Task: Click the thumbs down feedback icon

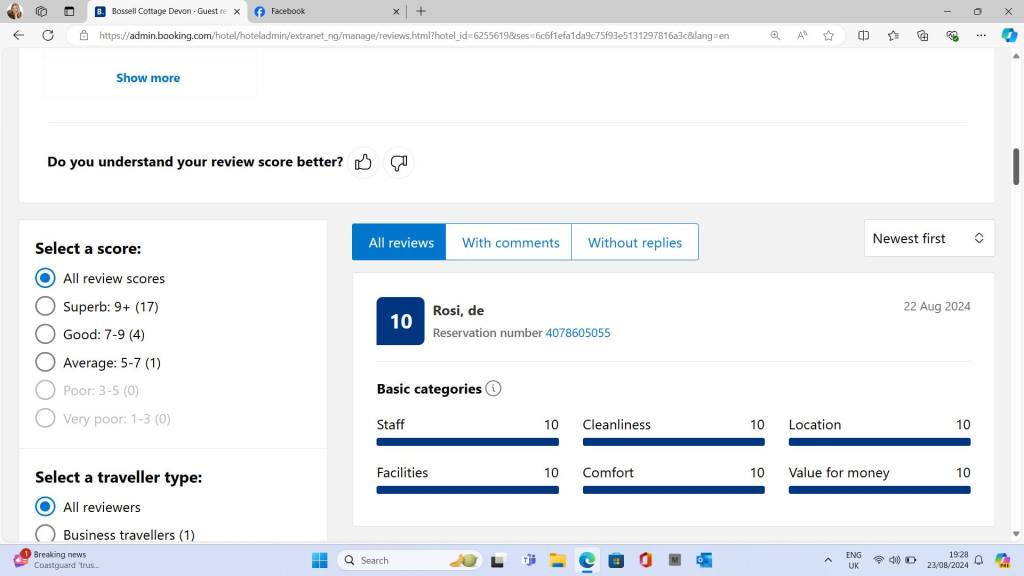Action: point(399,162)
